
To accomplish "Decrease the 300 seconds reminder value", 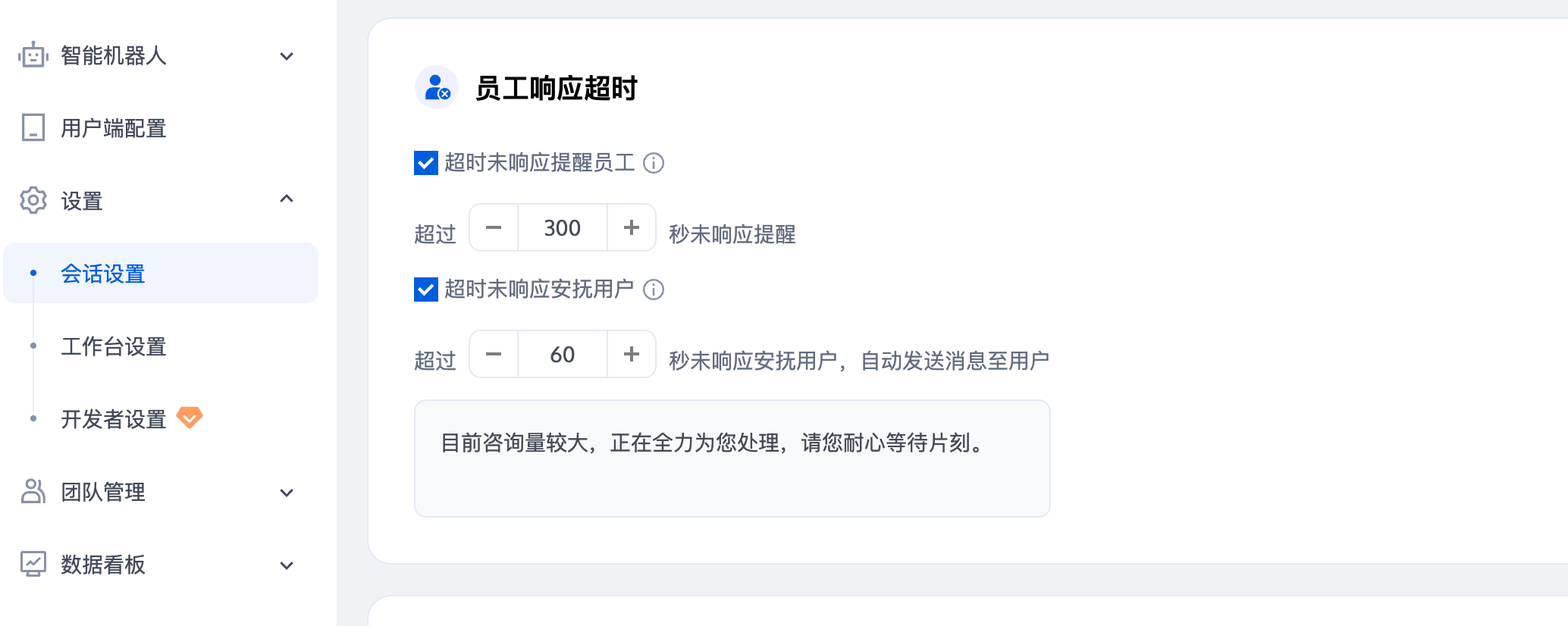I will [x=494, y=227].
